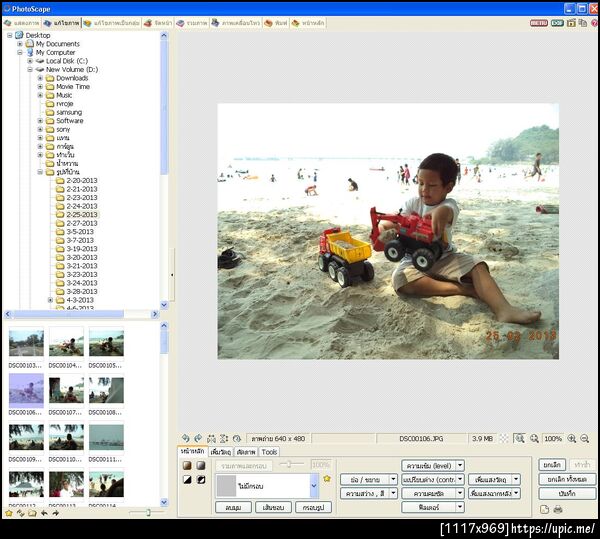Click the printer icon under Save

pos(558,509)
